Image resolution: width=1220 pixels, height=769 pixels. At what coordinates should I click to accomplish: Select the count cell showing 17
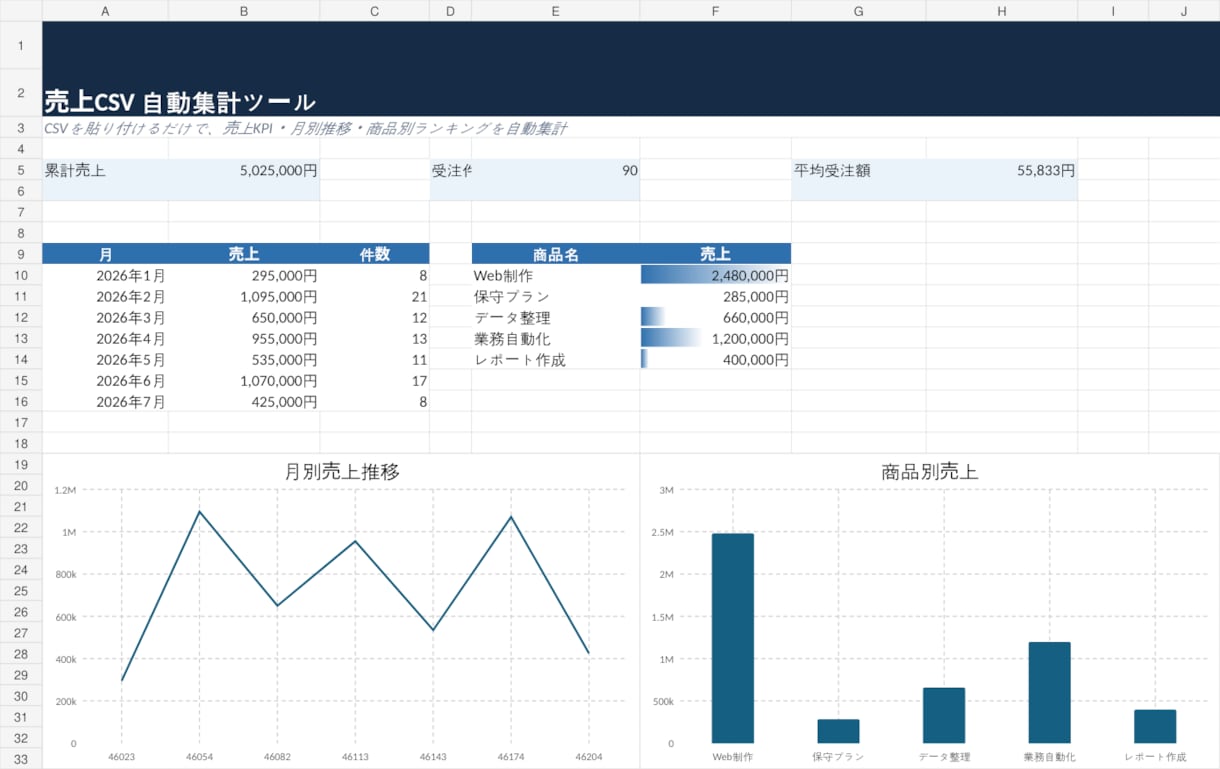[374, 380]
